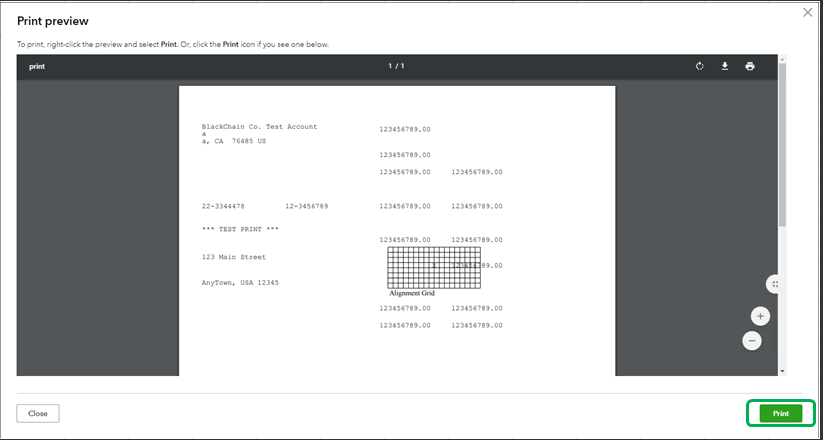The height and width of the screenshot is (440, 823).
Task: Click the 'print' document title in toolbar
Action: pyautogui.click(x=37, y=67)
